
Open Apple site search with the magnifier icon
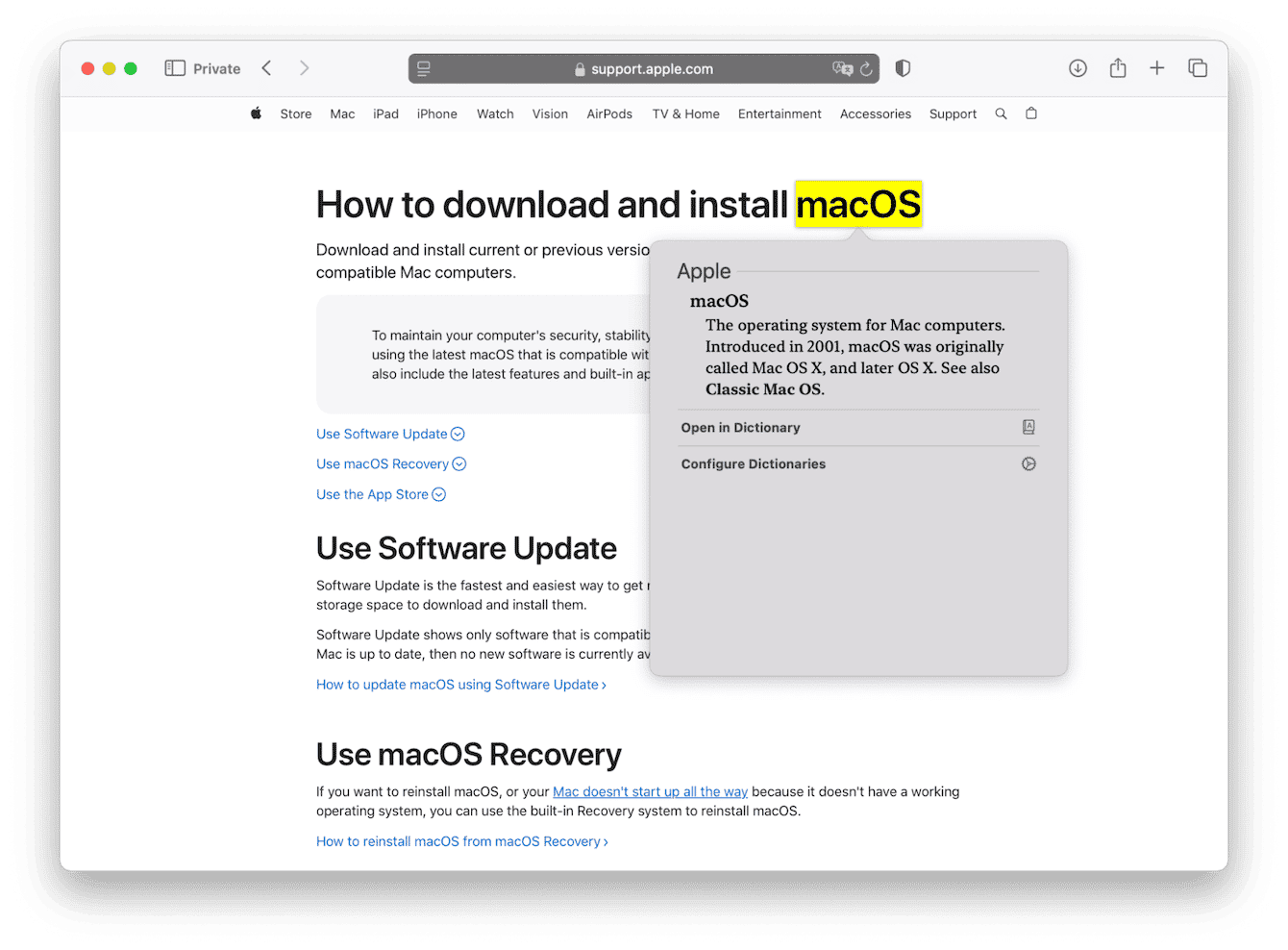[x=1001, y=113]
